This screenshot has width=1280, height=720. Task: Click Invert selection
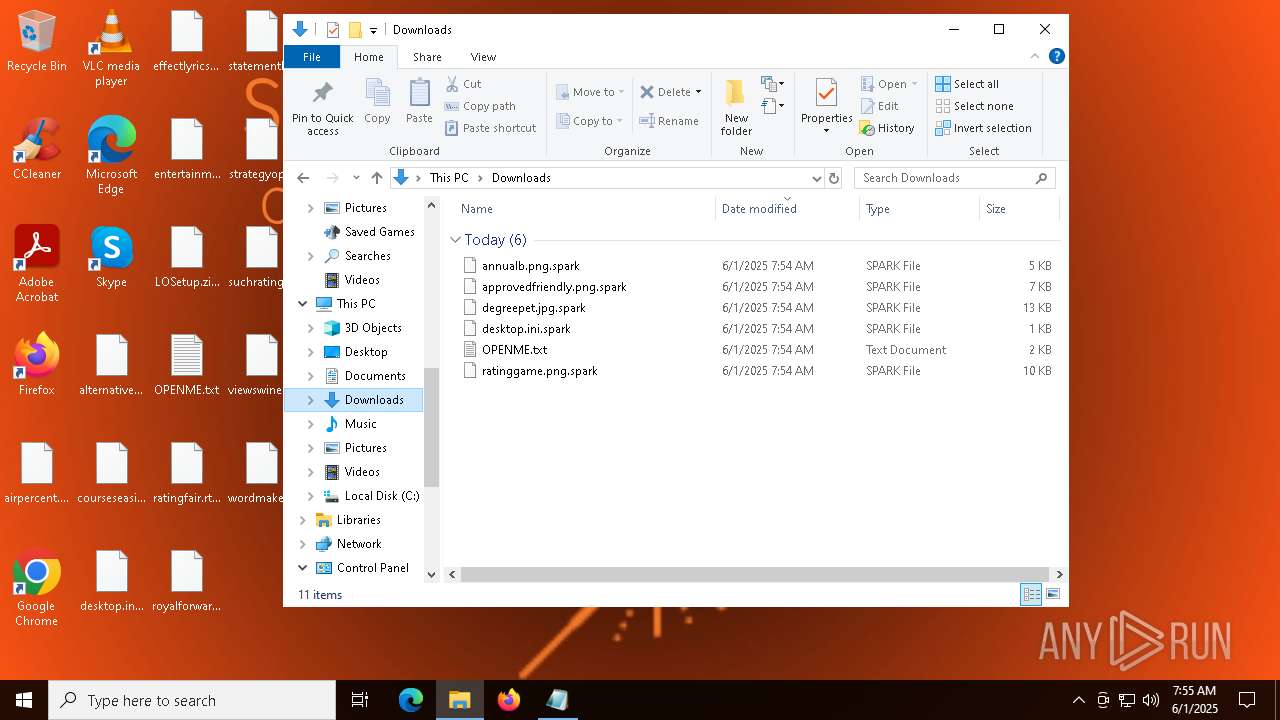point(983,128)
